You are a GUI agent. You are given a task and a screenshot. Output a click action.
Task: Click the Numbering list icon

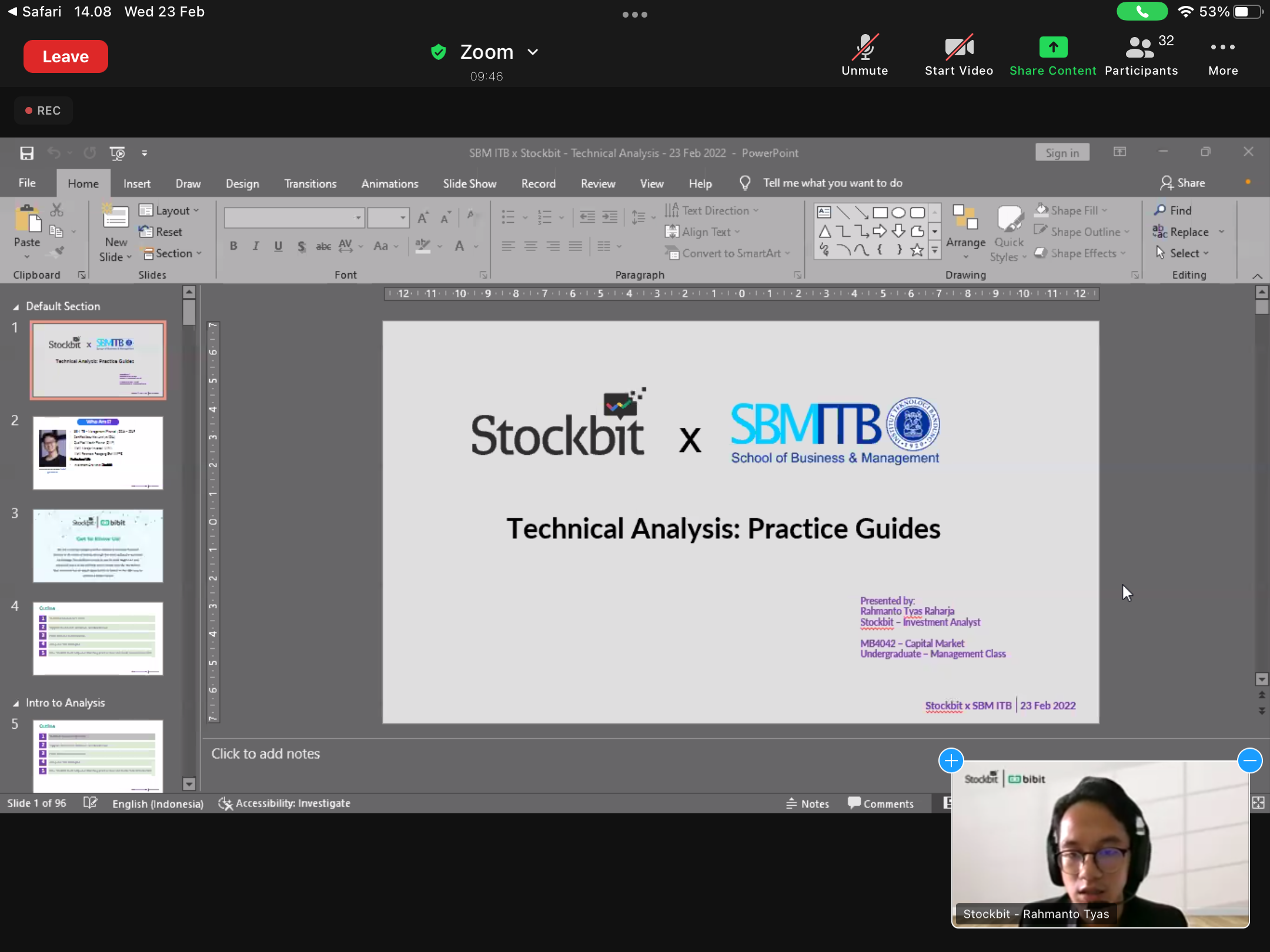(545, 217)
